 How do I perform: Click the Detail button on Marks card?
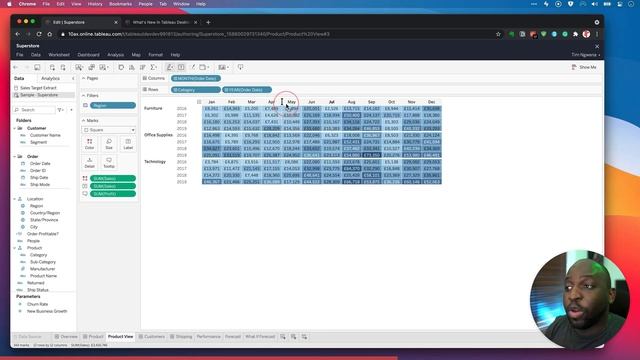89,162
